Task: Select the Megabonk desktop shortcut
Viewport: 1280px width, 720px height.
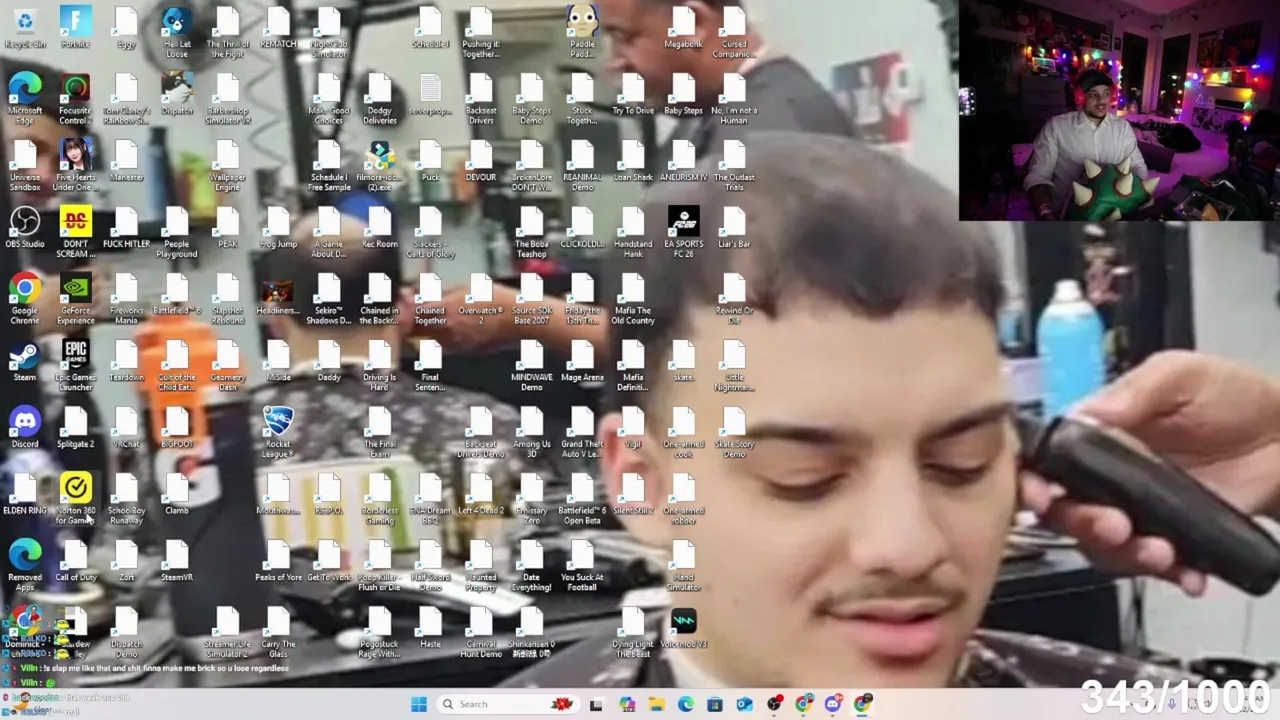Action: tap(683, 27)
